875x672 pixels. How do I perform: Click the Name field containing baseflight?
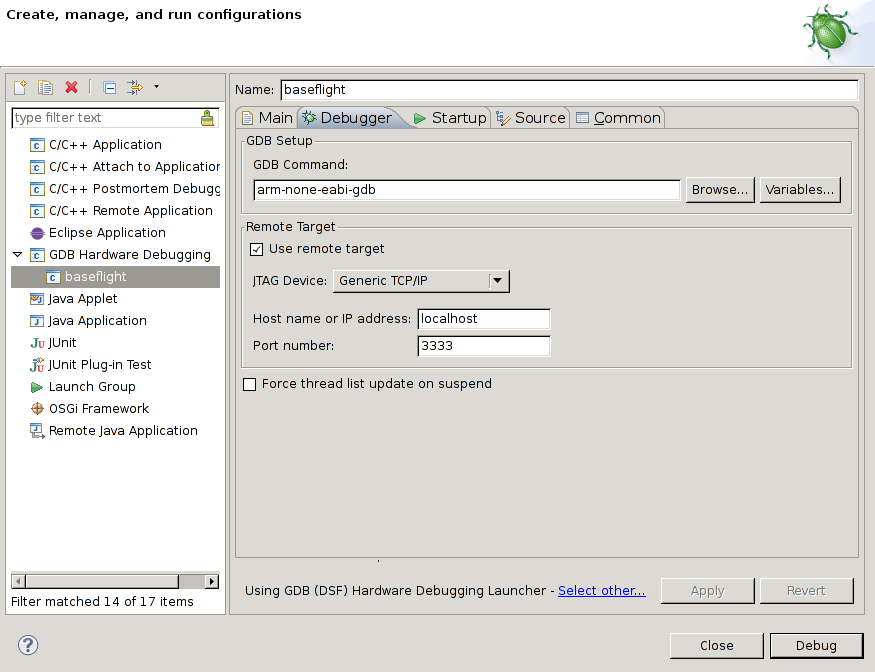[569, 90]
